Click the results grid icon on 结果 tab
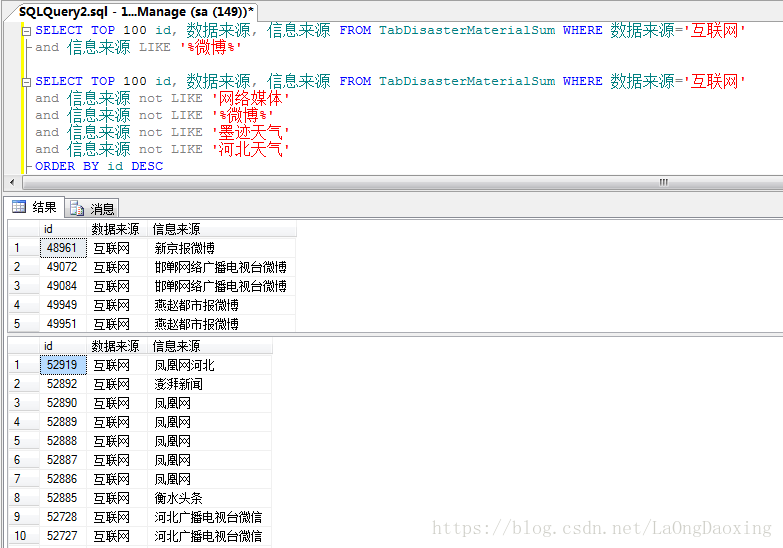Screen dimensions: 783x548 19,206
